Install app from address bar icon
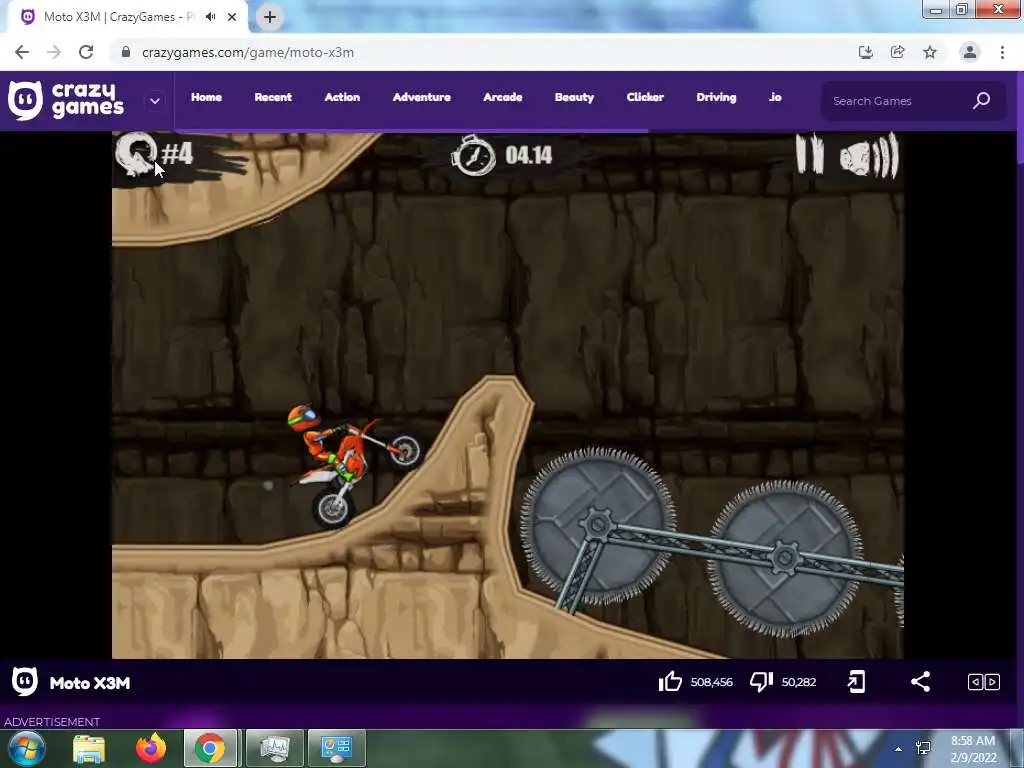Viewport: 1024px width, 768px height. (866, 52)
